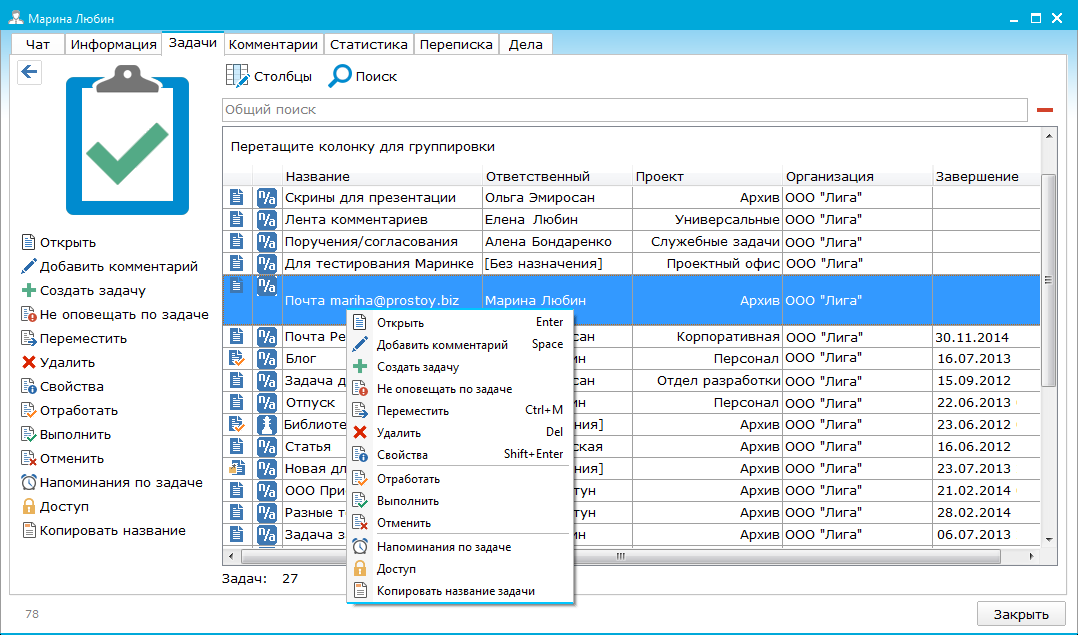Image resolution: width=1078 pixels, height=635 pixels.
Task: Click horizontal scrollbar right arrow
Action: 1031,556
